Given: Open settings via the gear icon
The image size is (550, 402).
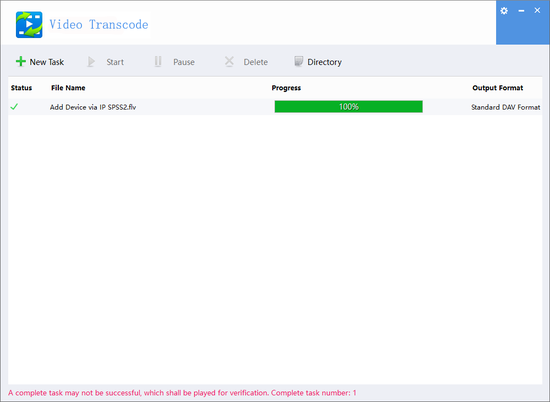Looking at the screenshot, I should coord(504,11).
